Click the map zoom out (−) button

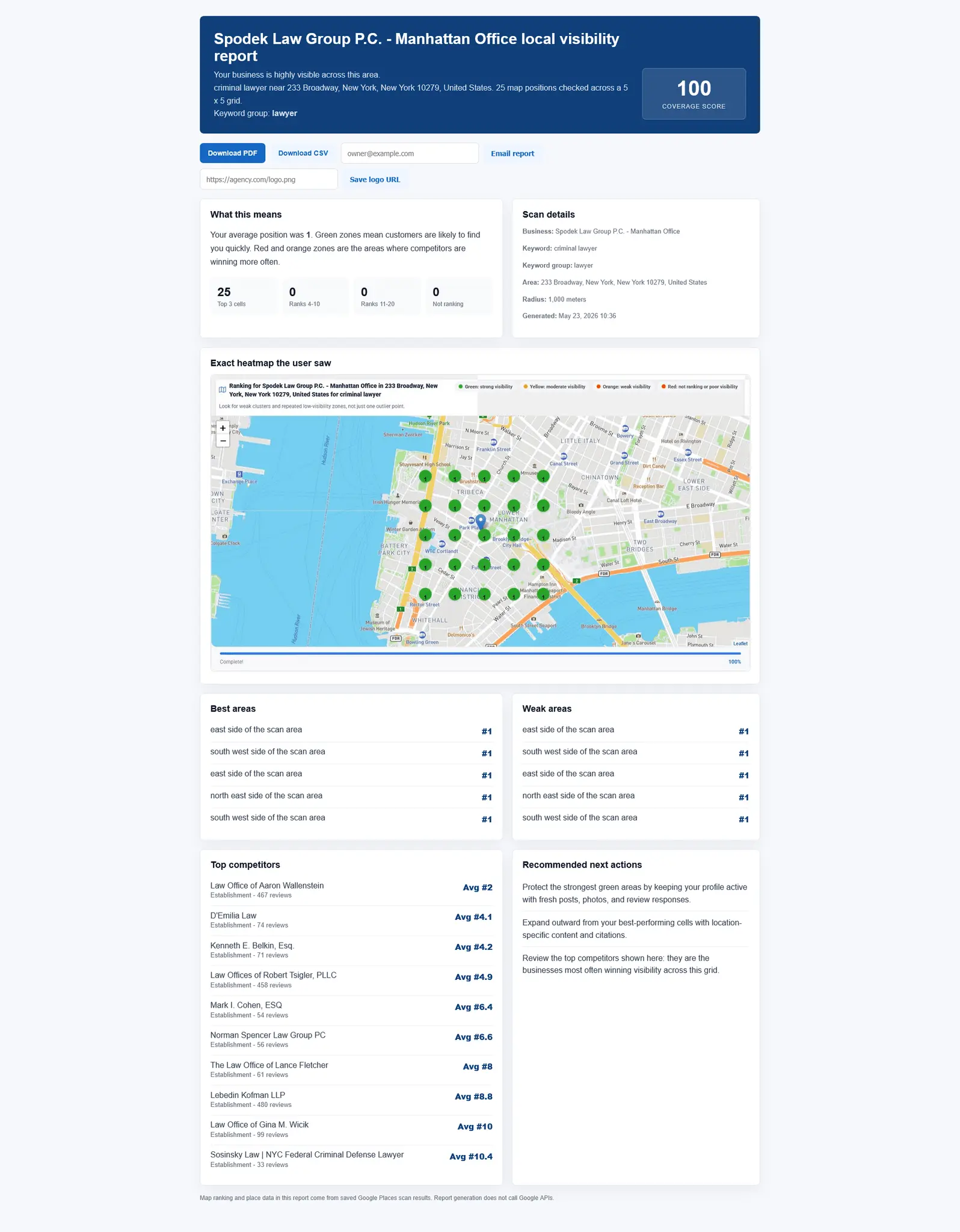click(223, 441)
